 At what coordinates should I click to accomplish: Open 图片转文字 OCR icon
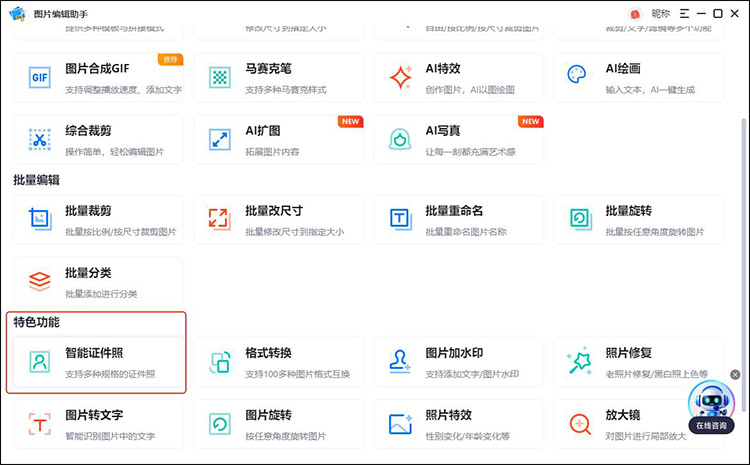40,424
